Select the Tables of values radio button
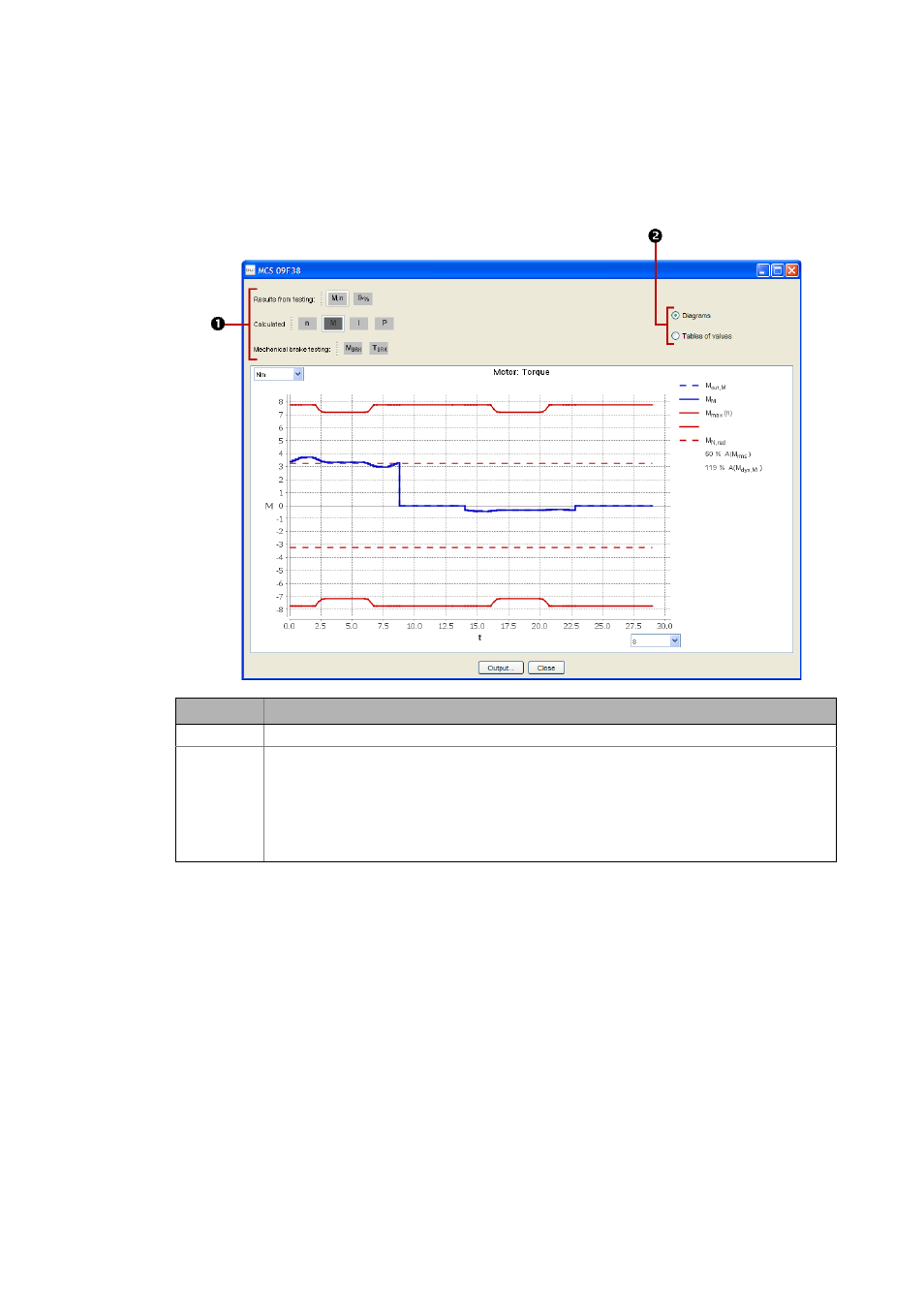Viewport: 924px width, 1308px height. (x=675, y=336)
